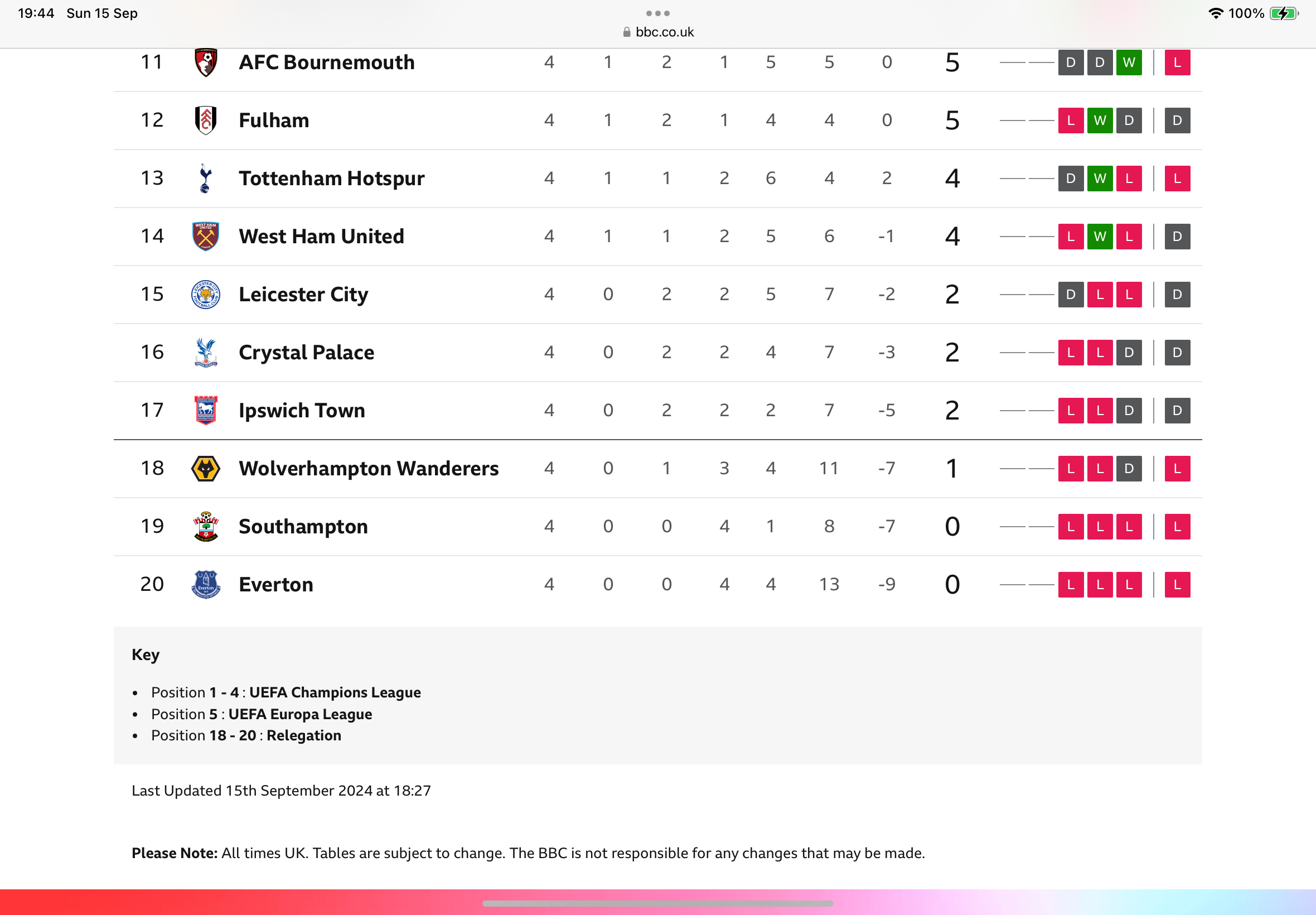Tap the Everton club crest
The height and width of the screenshot is (915, 1316).
[x=206, y=584]
